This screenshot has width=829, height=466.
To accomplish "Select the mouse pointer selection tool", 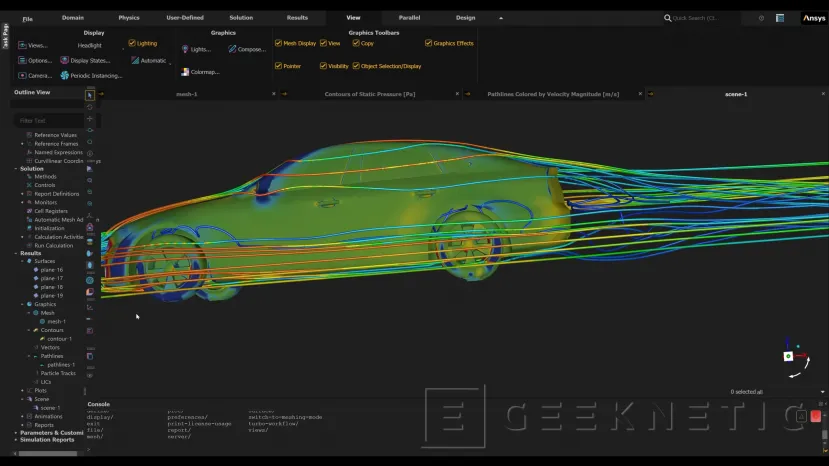I will [x=90, y=95].
